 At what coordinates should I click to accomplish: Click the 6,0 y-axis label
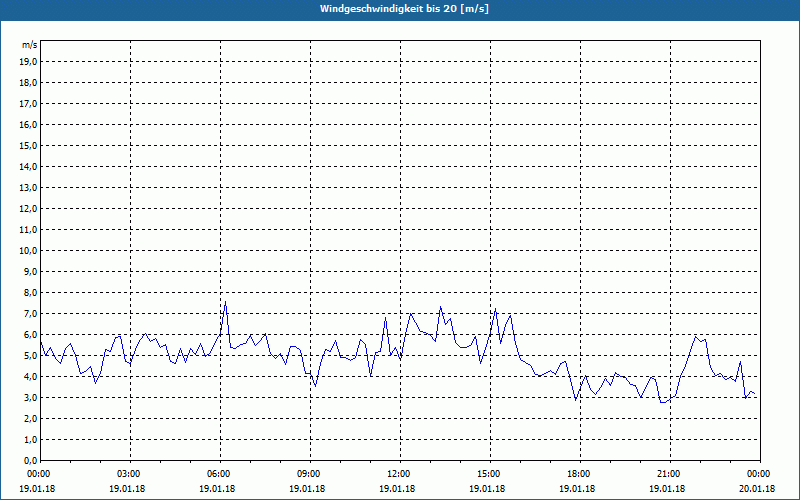tap(30, 335)
